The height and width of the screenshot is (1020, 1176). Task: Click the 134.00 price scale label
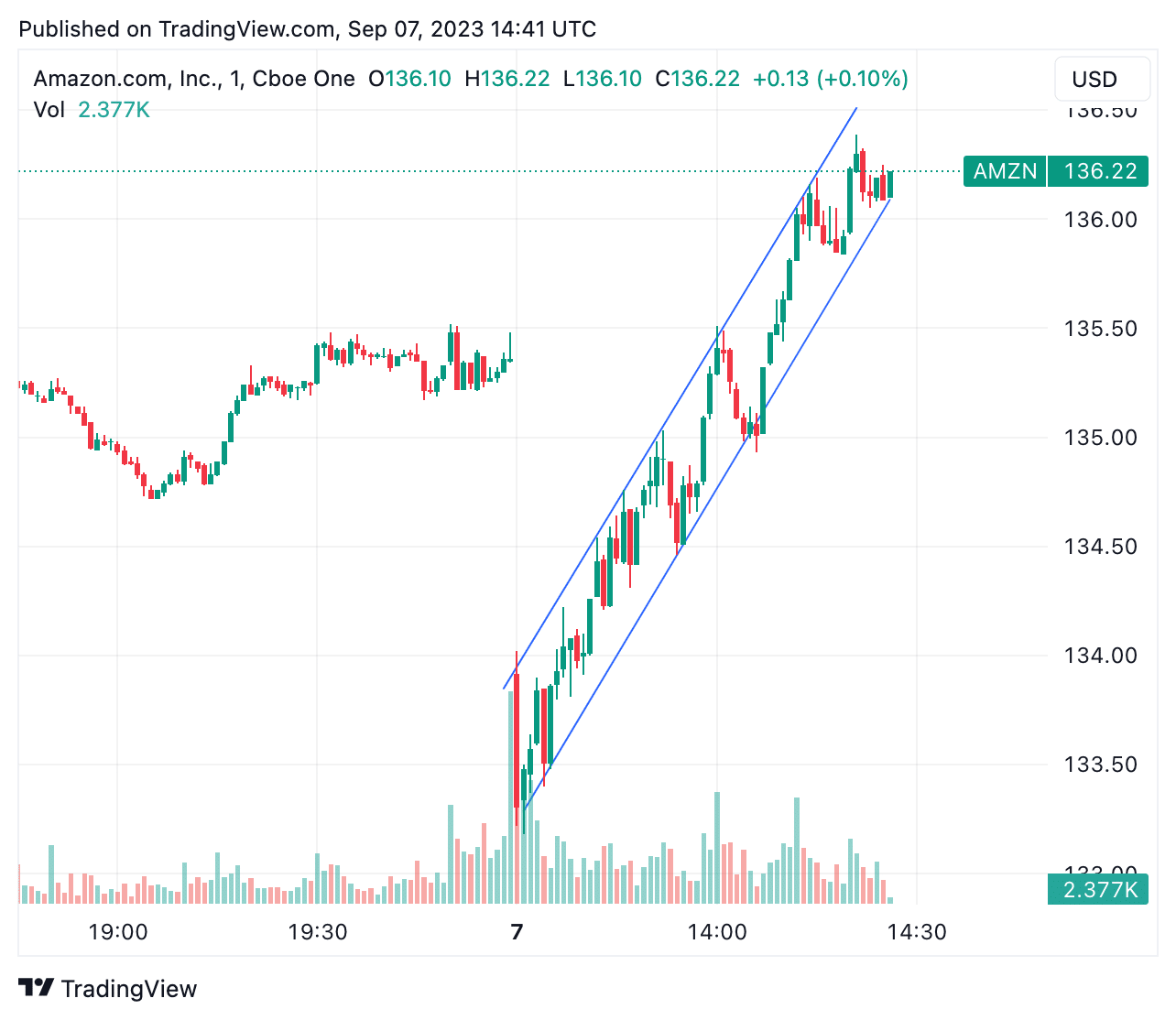(x=1100, y=655)
